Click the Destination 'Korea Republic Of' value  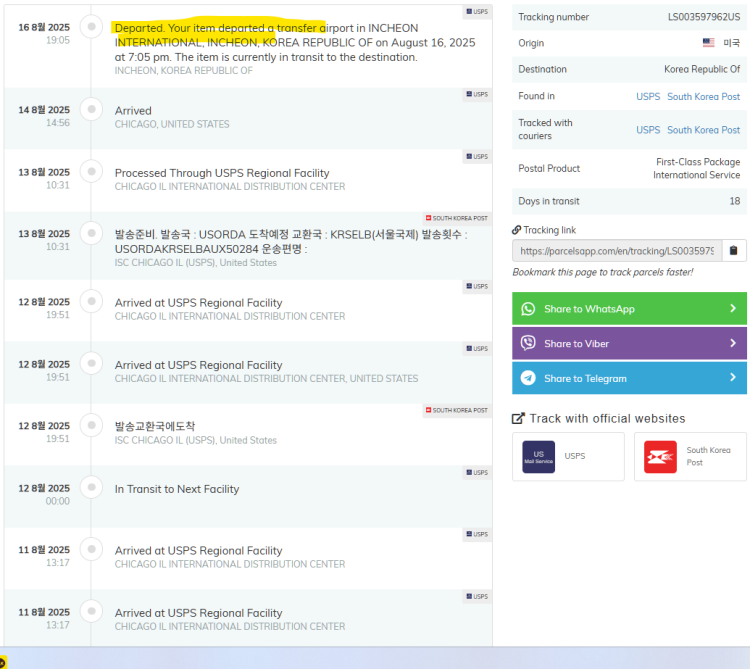click(702, 69)
